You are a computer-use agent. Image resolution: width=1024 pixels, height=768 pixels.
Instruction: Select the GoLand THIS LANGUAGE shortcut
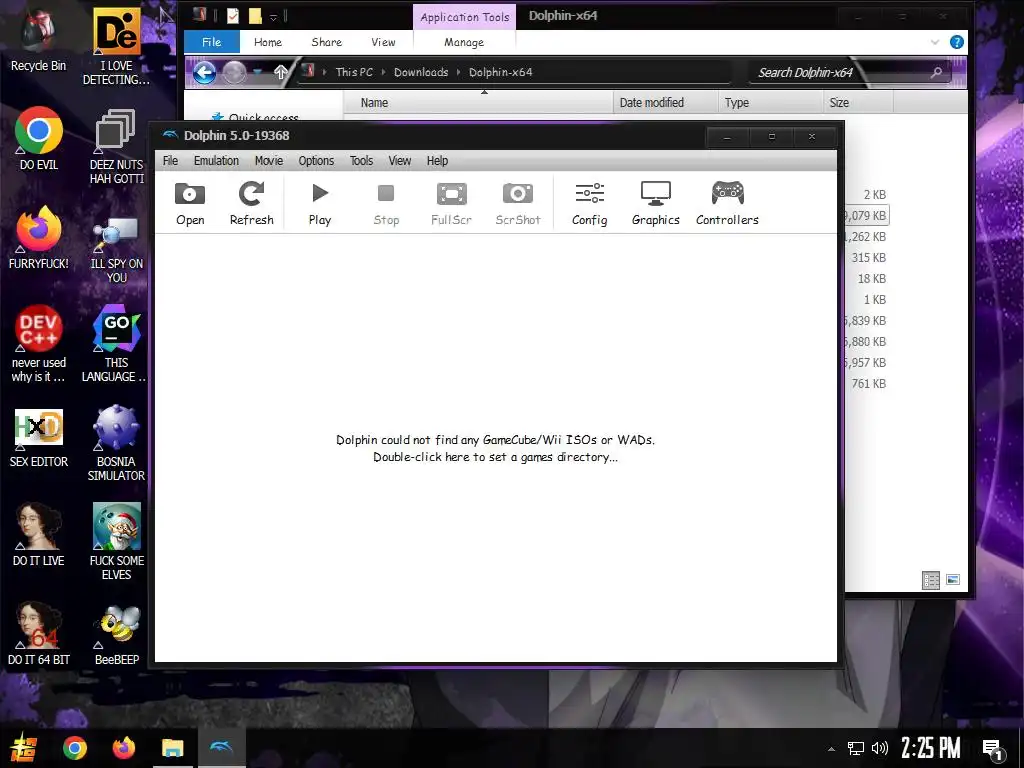pyautogui.click(x=116, y=344)
